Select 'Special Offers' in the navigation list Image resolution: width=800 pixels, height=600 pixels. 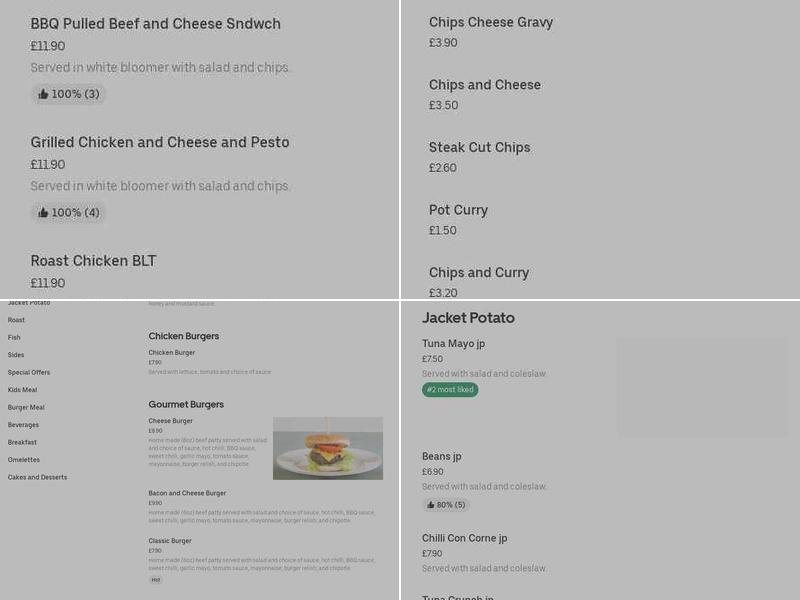click(x=27, y=372)
